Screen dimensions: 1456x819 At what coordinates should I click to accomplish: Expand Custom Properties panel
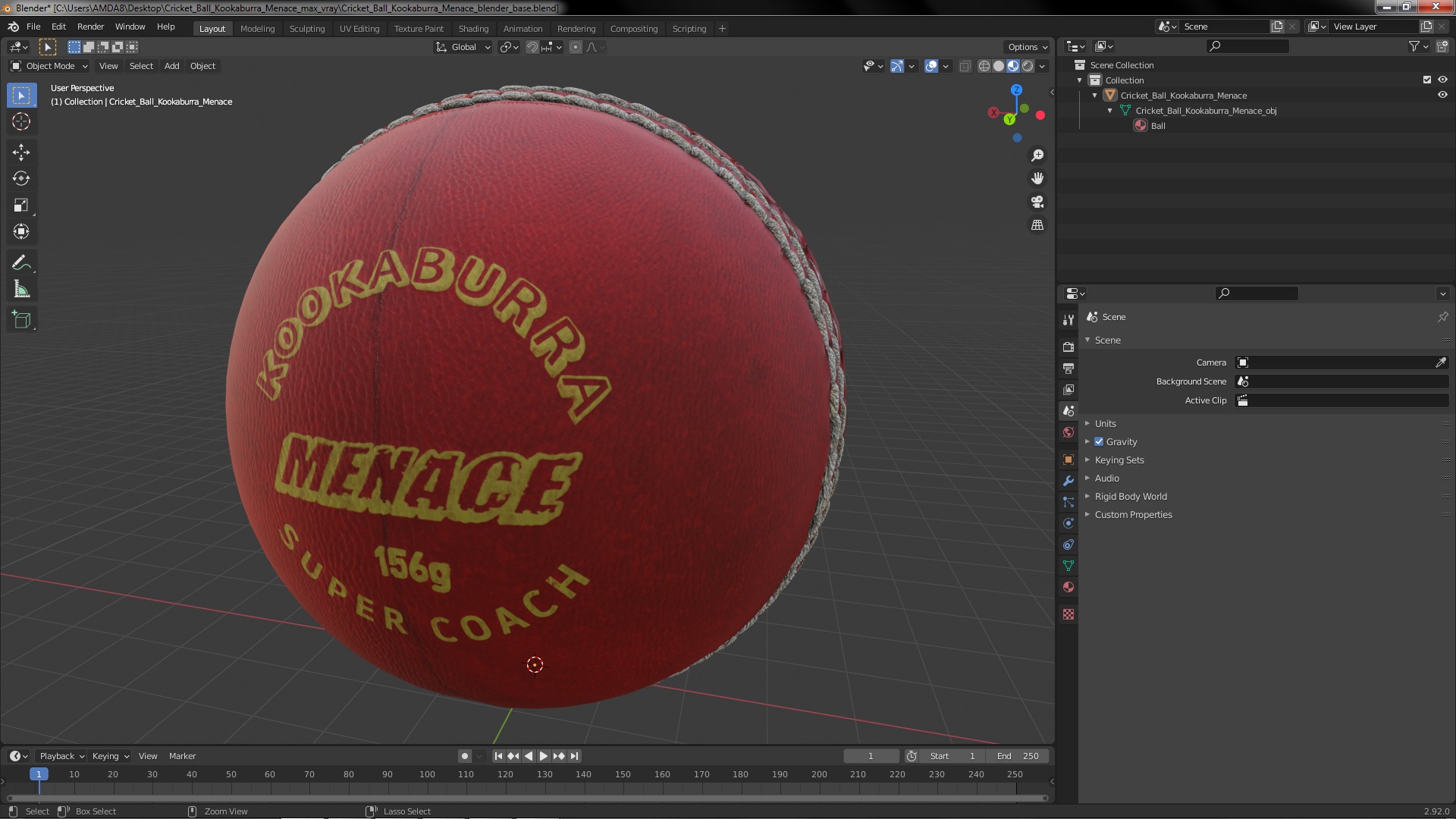click(1133, 514)
